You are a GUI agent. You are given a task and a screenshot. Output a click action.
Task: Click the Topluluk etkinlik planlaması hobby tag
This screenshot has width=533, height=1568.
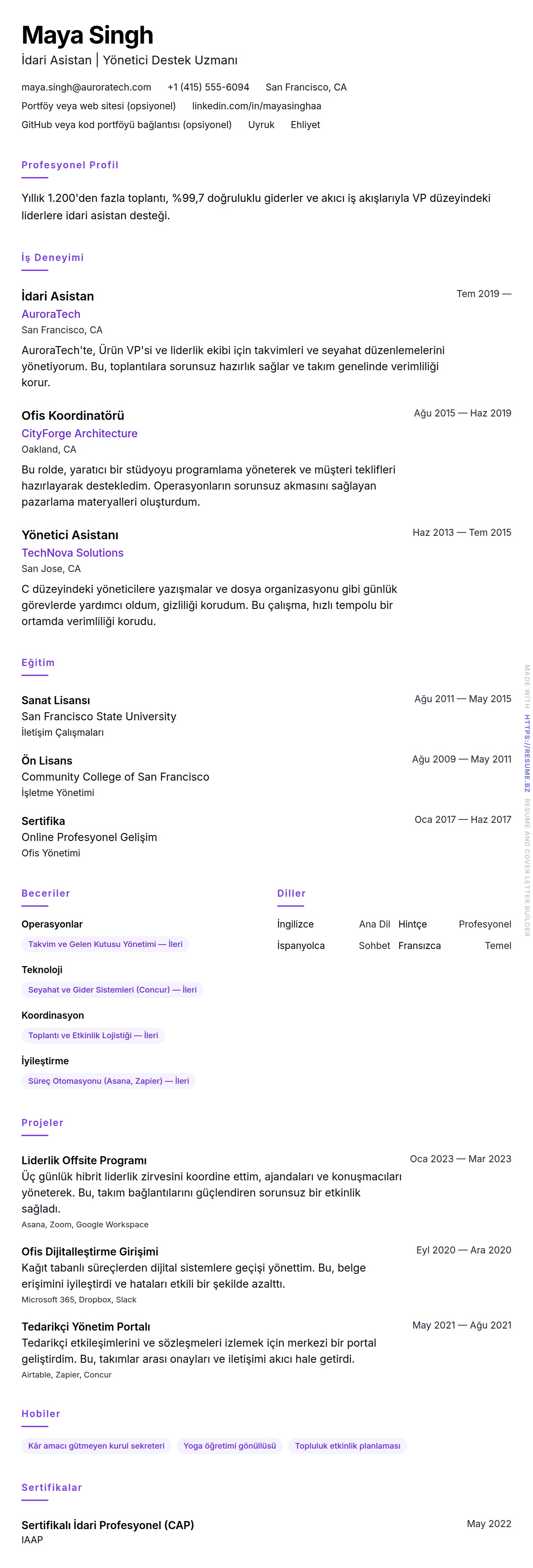pyautogui.click(x=347, y=1446)
